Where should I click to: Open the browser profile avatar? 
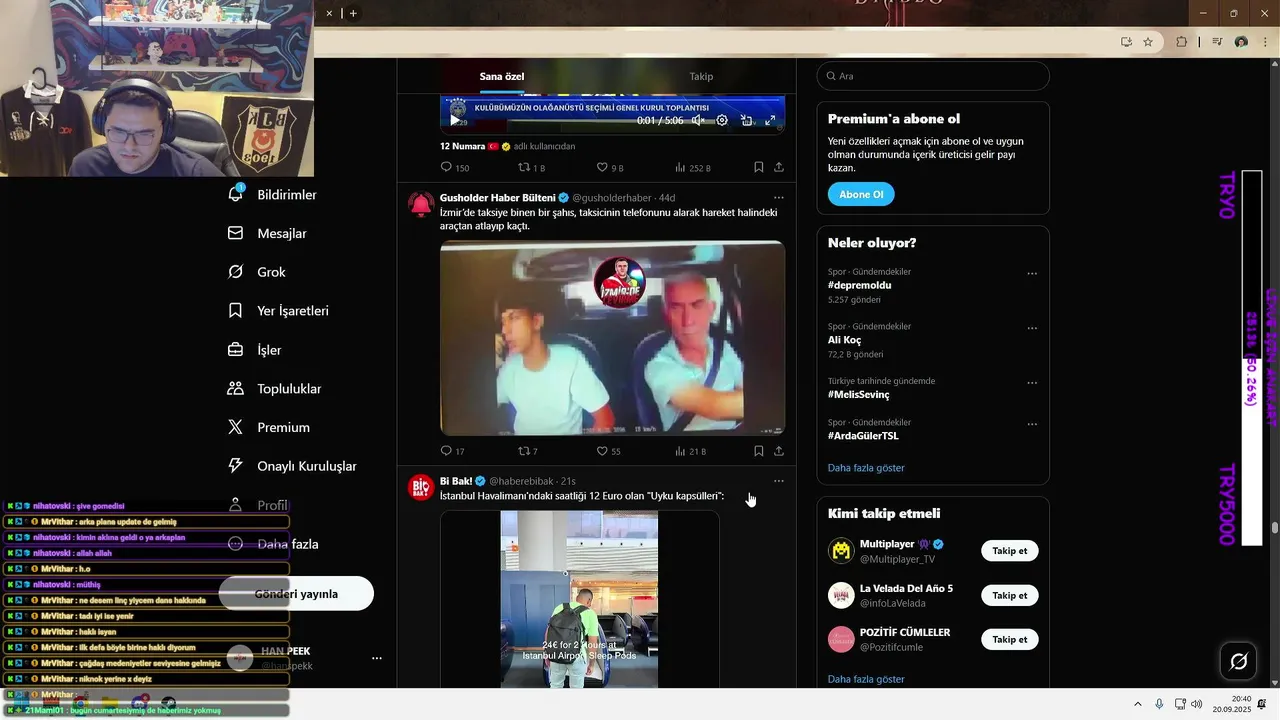point(1241,42)
